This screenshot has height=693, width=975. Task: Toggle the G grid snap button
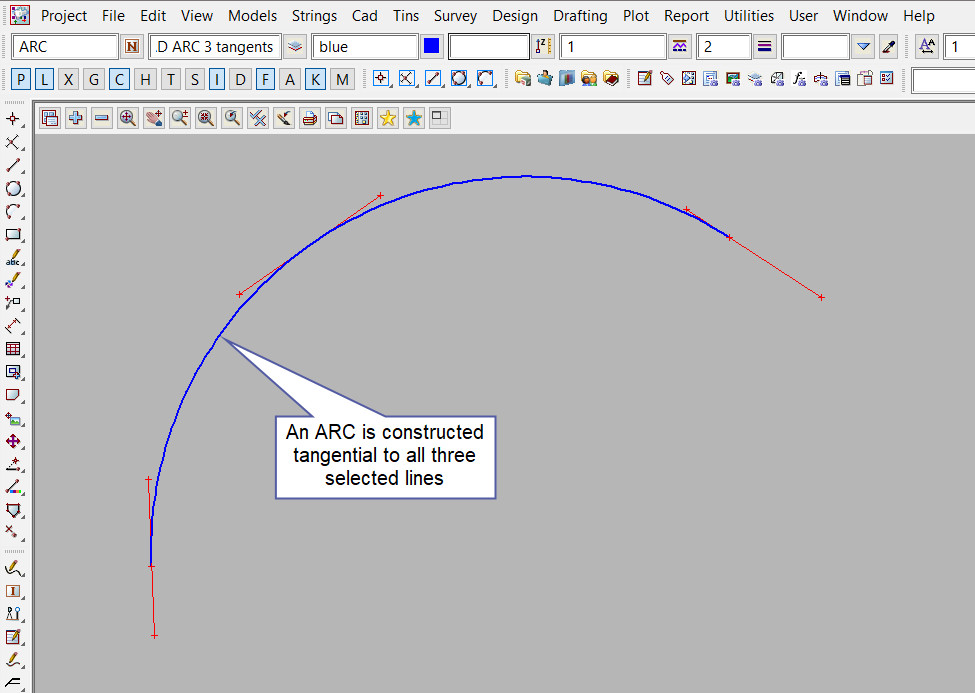tap(94, 80)
